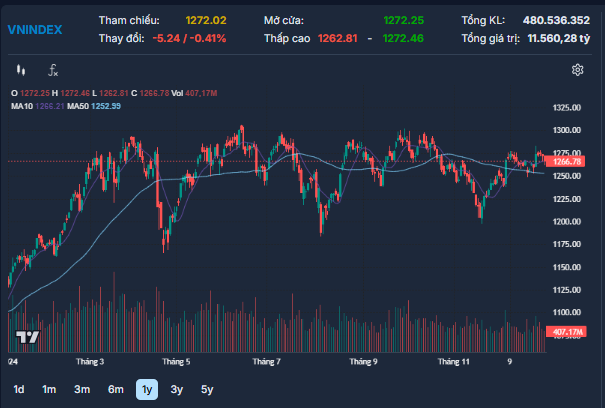Image resolution: width=605 pixels, height=408 pixels.
Task: Switch chart to 3y range
Action: [x=176, y=389]
